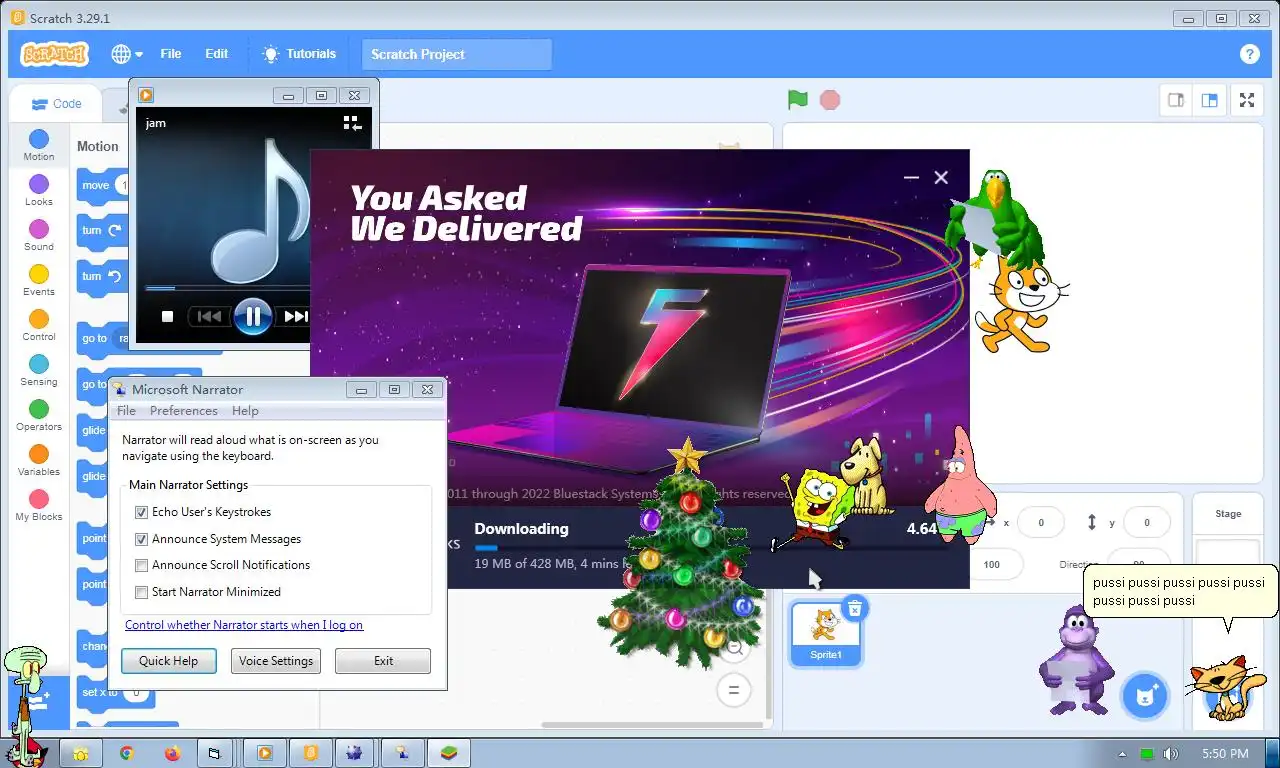Open Scratch help question mark icon
Screen dimensions: 1280x768
tap(1249, 54)
